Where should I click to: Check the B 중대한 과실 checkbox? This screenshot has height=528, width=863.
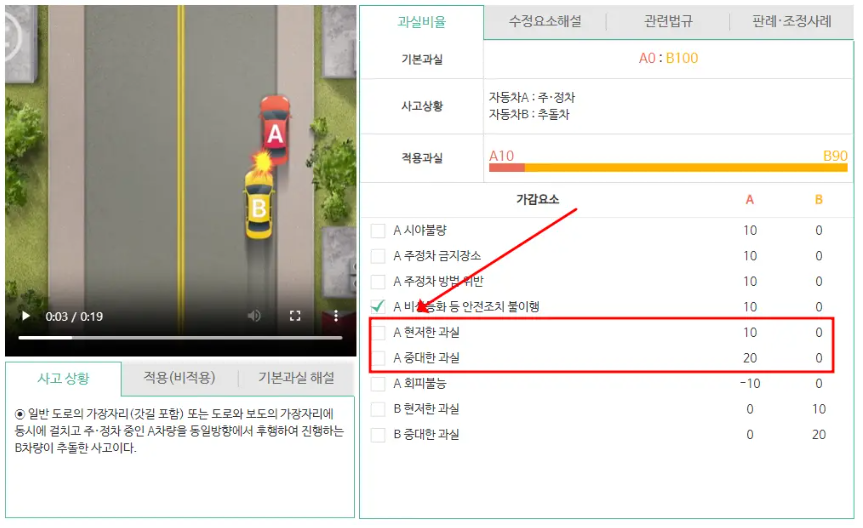pos(378,434)
